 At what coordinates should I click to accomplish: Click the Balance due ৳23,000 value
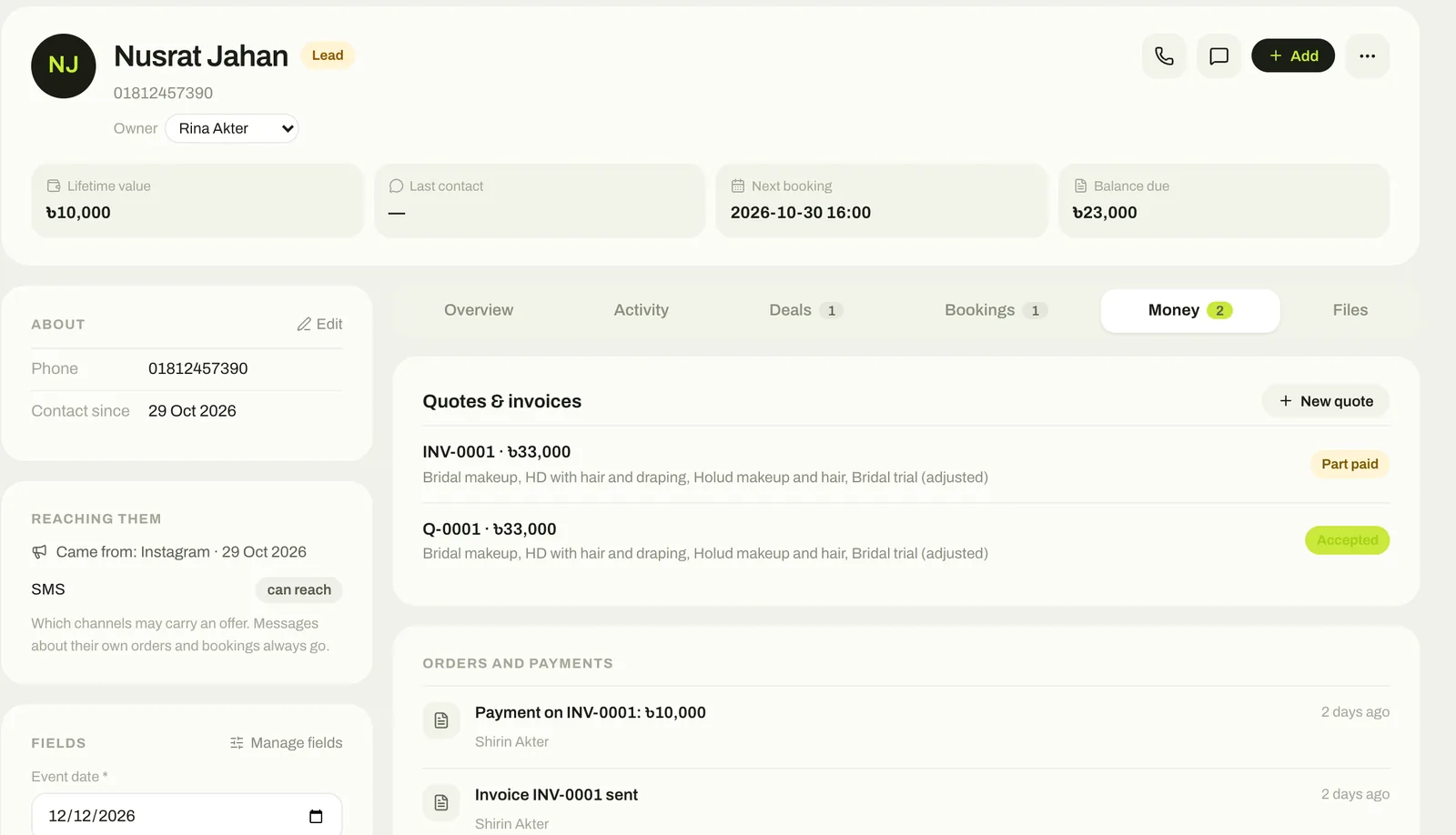[x=1105, y=213]
